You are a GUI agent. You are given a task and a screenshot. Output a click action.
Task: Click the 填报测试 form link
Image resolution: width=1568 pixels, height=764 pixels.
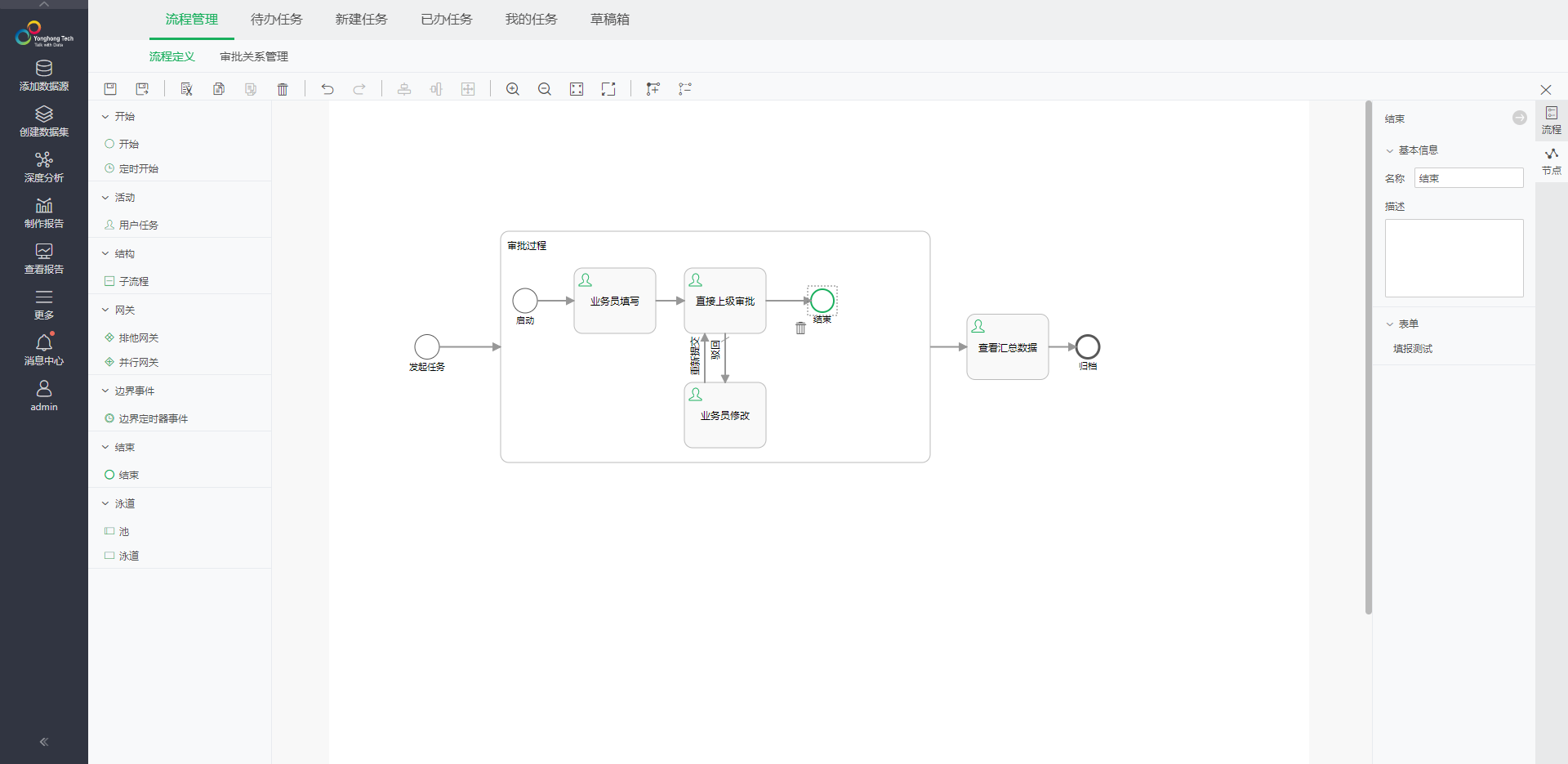[1412, 349]
